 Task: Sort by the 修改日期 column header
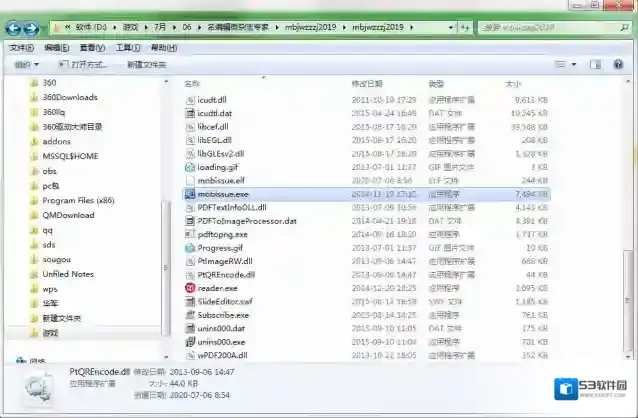point(367,84)
